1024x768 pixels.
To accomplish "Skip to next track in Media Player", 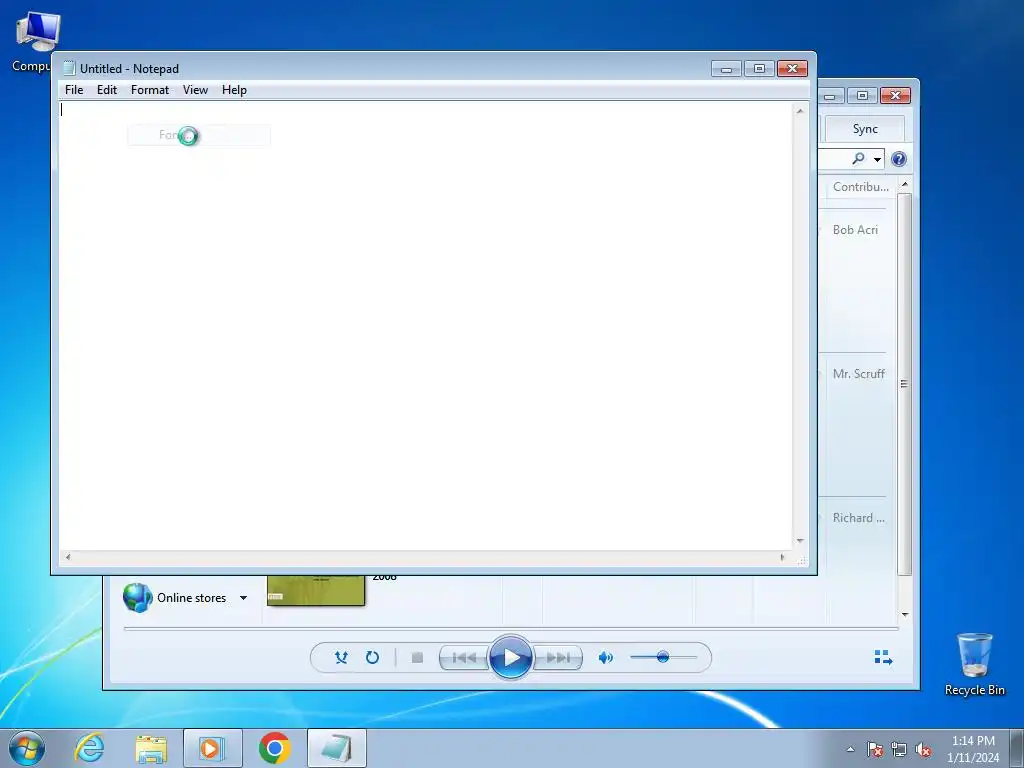I will (x=557, y=658).
